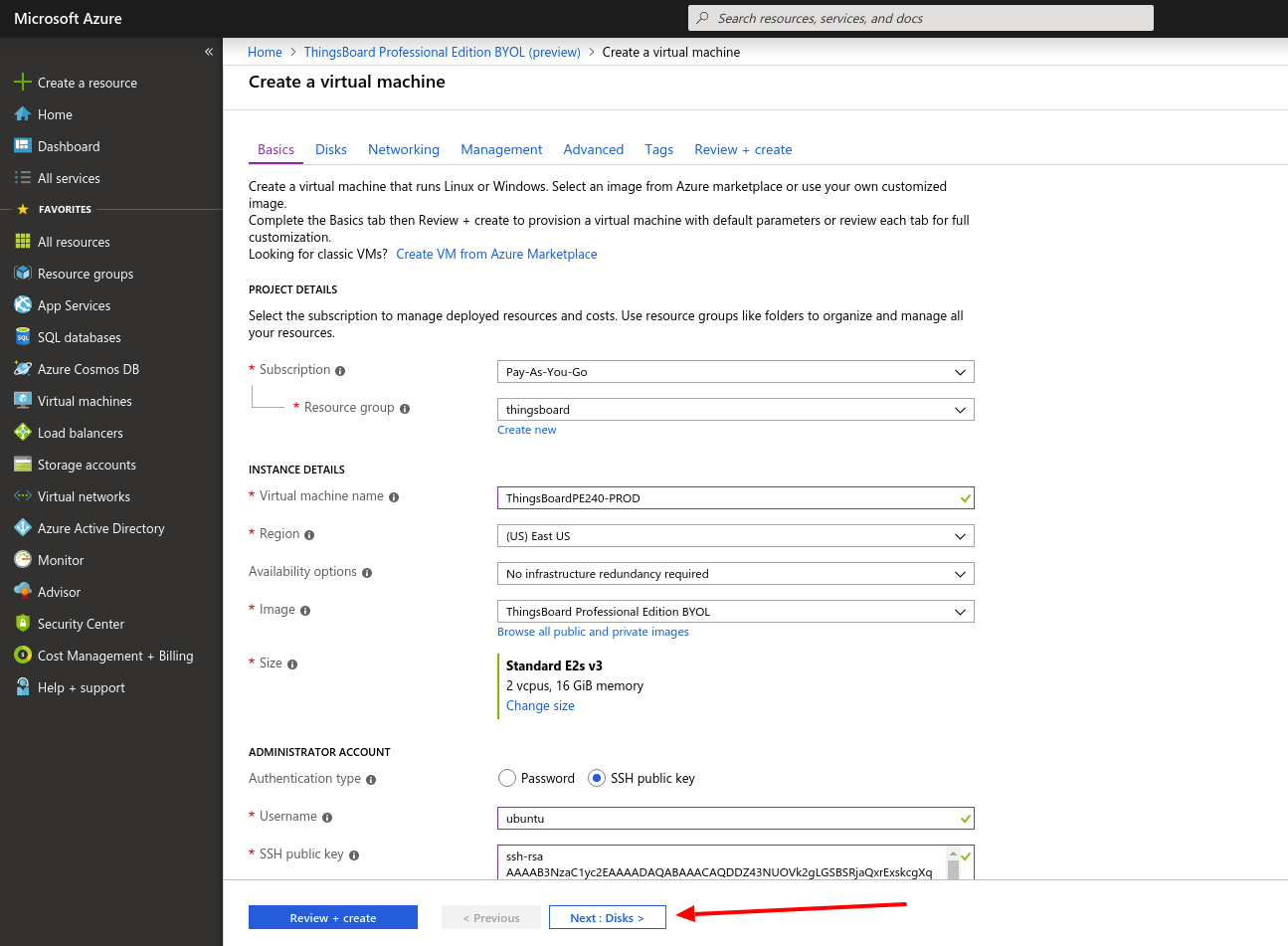Viewport: 1288px width, 946px height.
Task: Expand the Image dropdown
Action: point(736,612)
